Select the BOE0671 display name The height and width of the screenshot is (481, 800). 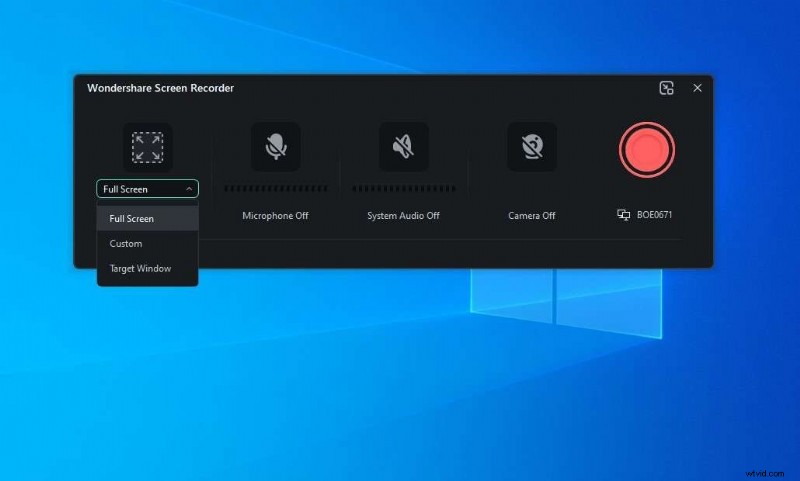tap(656, 215)
